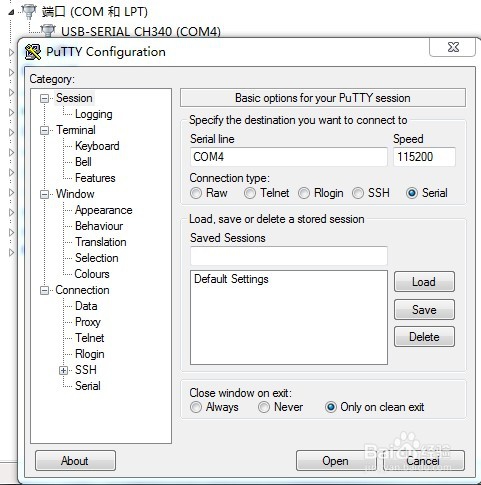481x485 pixels.
Task: Open the Data settings category
Action: tap(86, 306)
